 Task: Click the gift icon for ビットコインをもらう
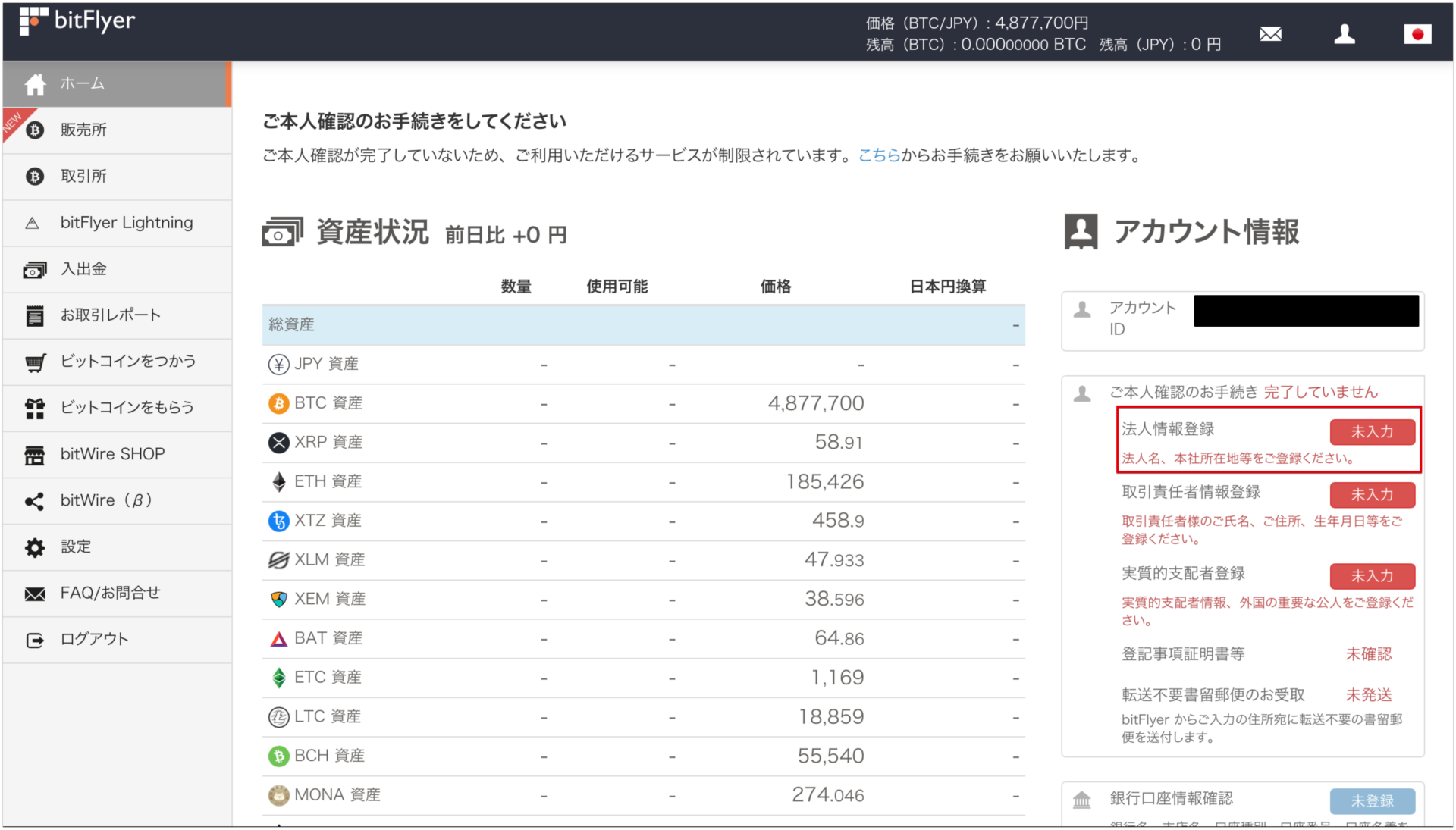(x=35, y=408)
